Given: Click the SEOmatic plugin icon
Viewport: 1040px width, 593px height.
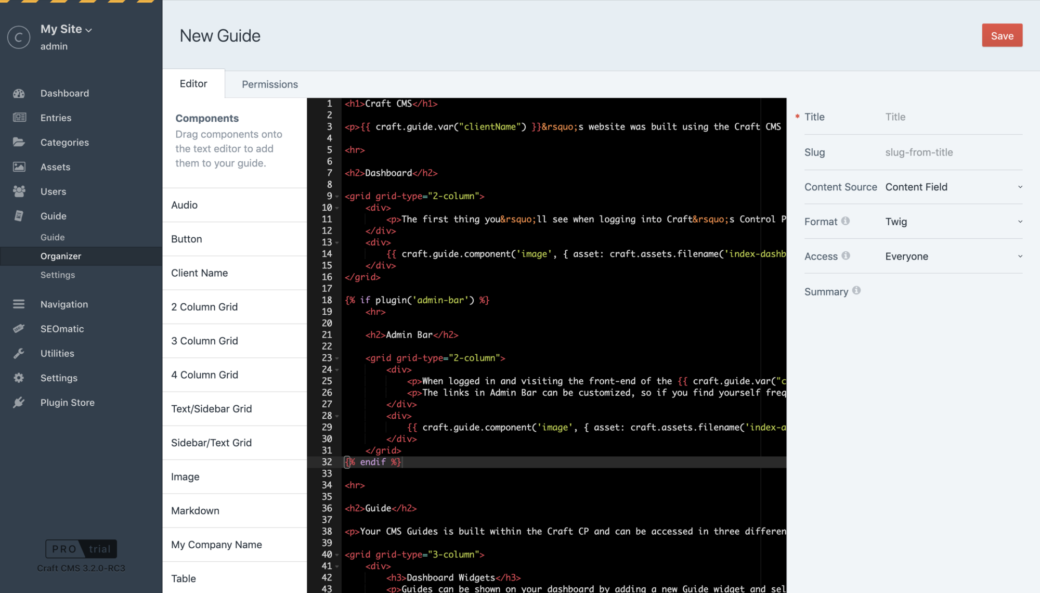Looking at the screenshot, I should click(19, 329).
